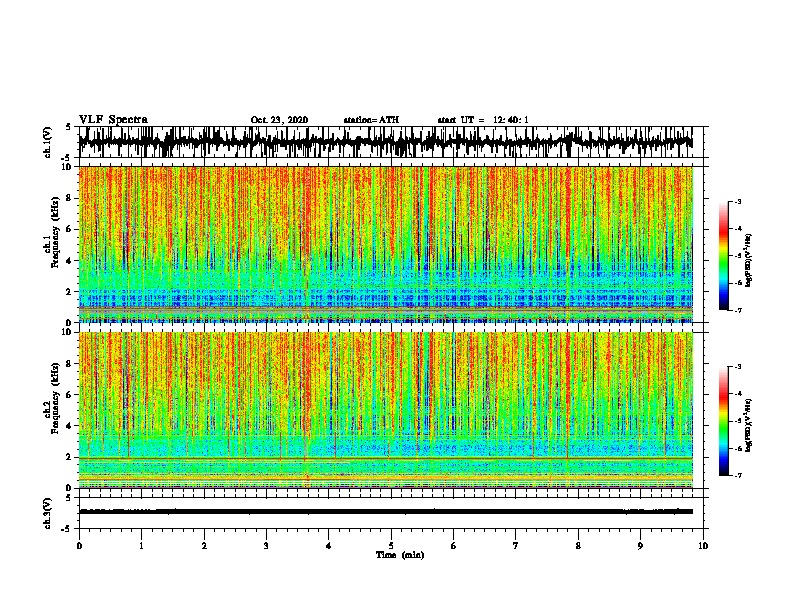Click the ch.1 color scale bar
The height and width of the screenshot is (612, 792).
pyautogui.click(x=724, y=256)
